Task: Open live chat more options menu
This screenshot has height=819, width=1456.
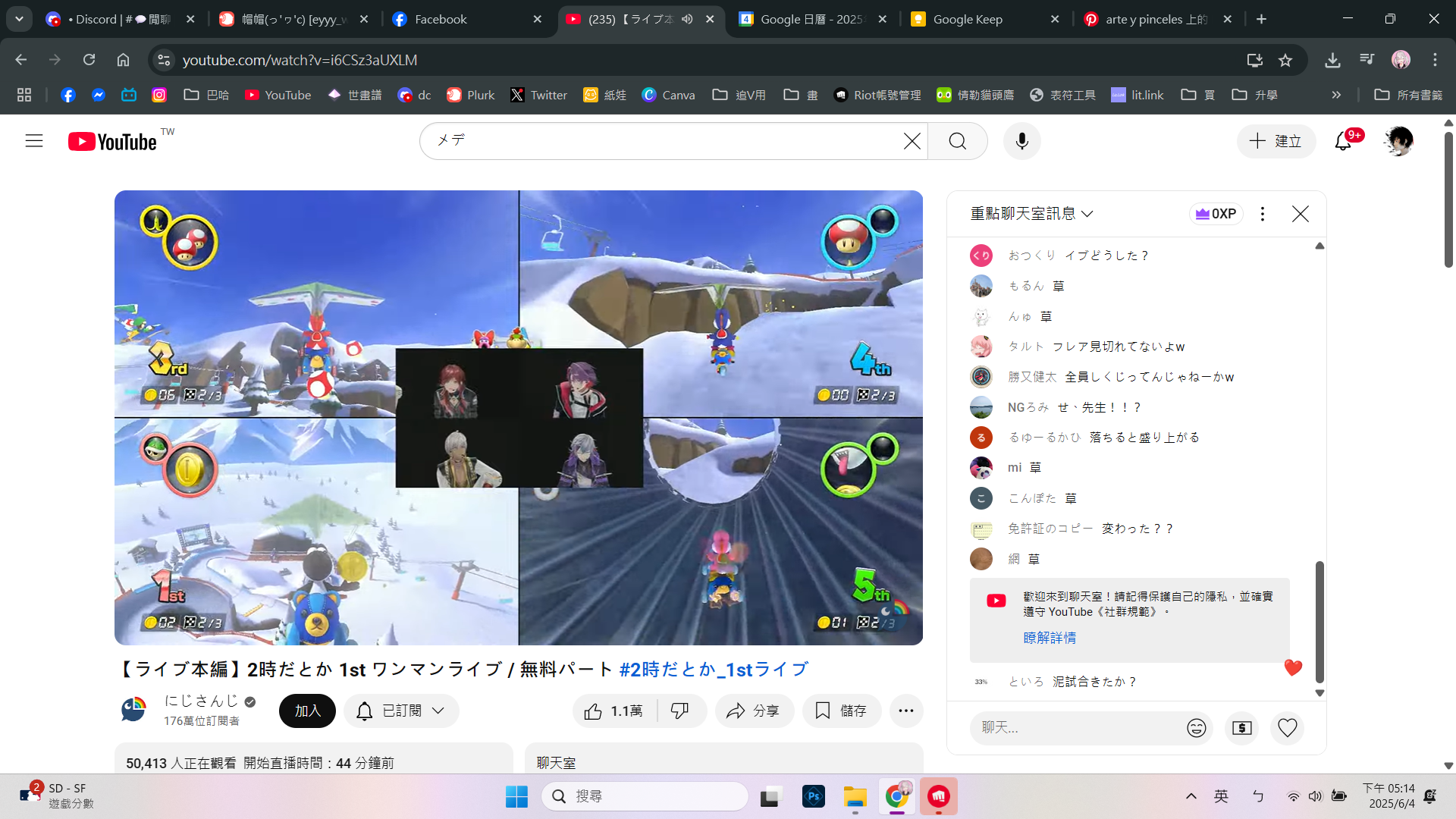Action: tap(1263, 214)
